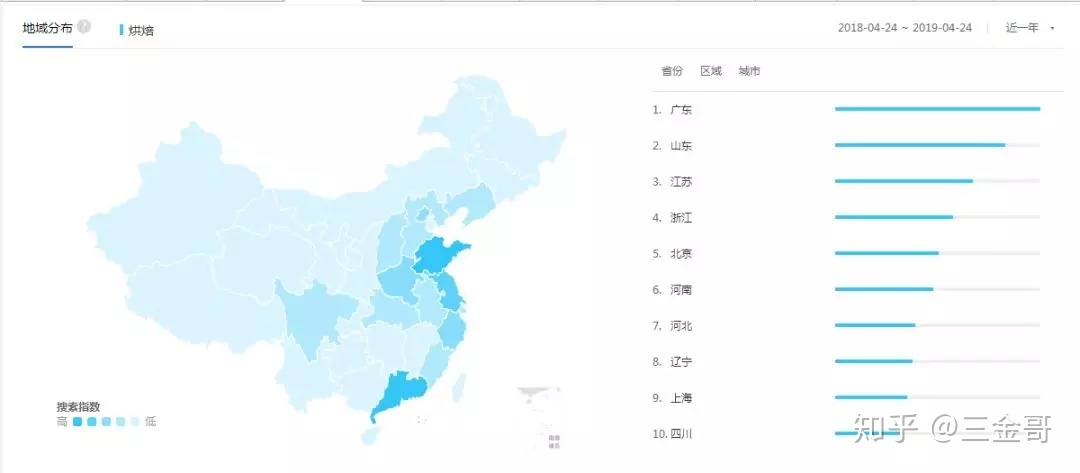Viewport: 1080px width, 473px height.
Task: Click 北京 in the ranking list
Action: [681, 254]
